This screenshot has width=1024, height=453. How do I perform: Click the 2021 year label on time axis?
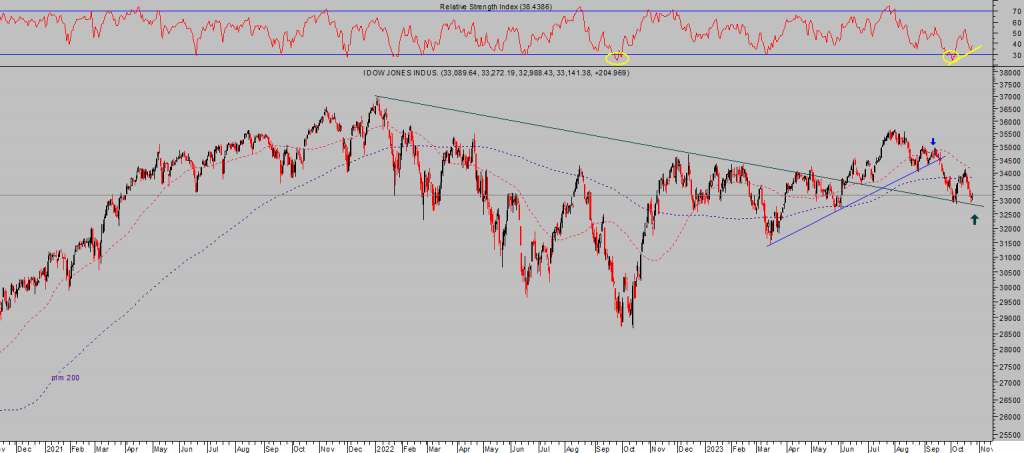pos(55,449)
